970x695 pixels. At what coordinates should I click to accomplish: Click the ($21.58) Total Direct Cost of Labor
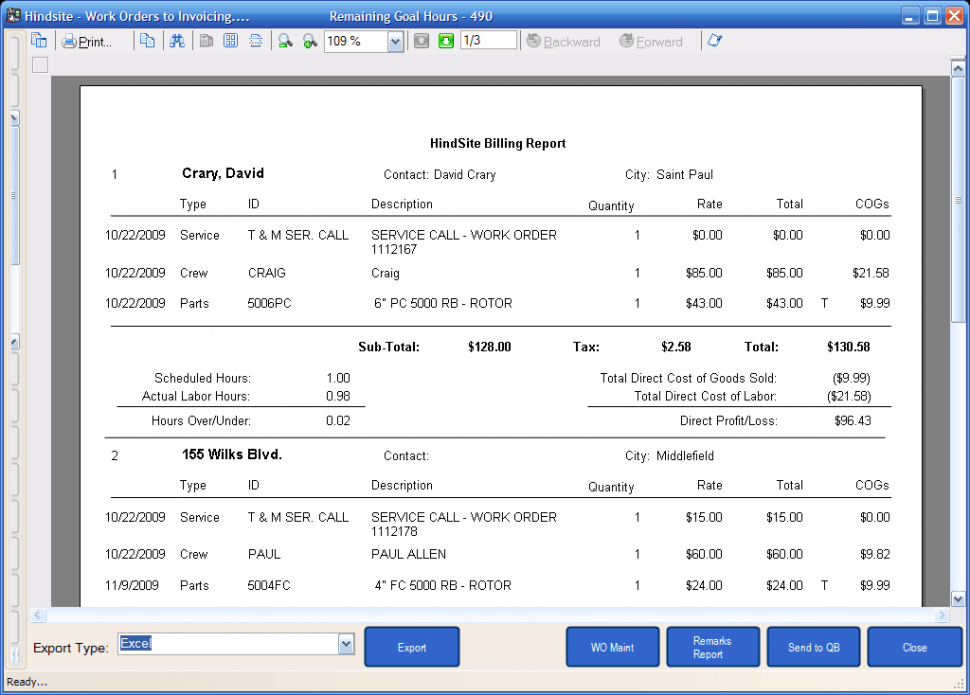(849, 396)
